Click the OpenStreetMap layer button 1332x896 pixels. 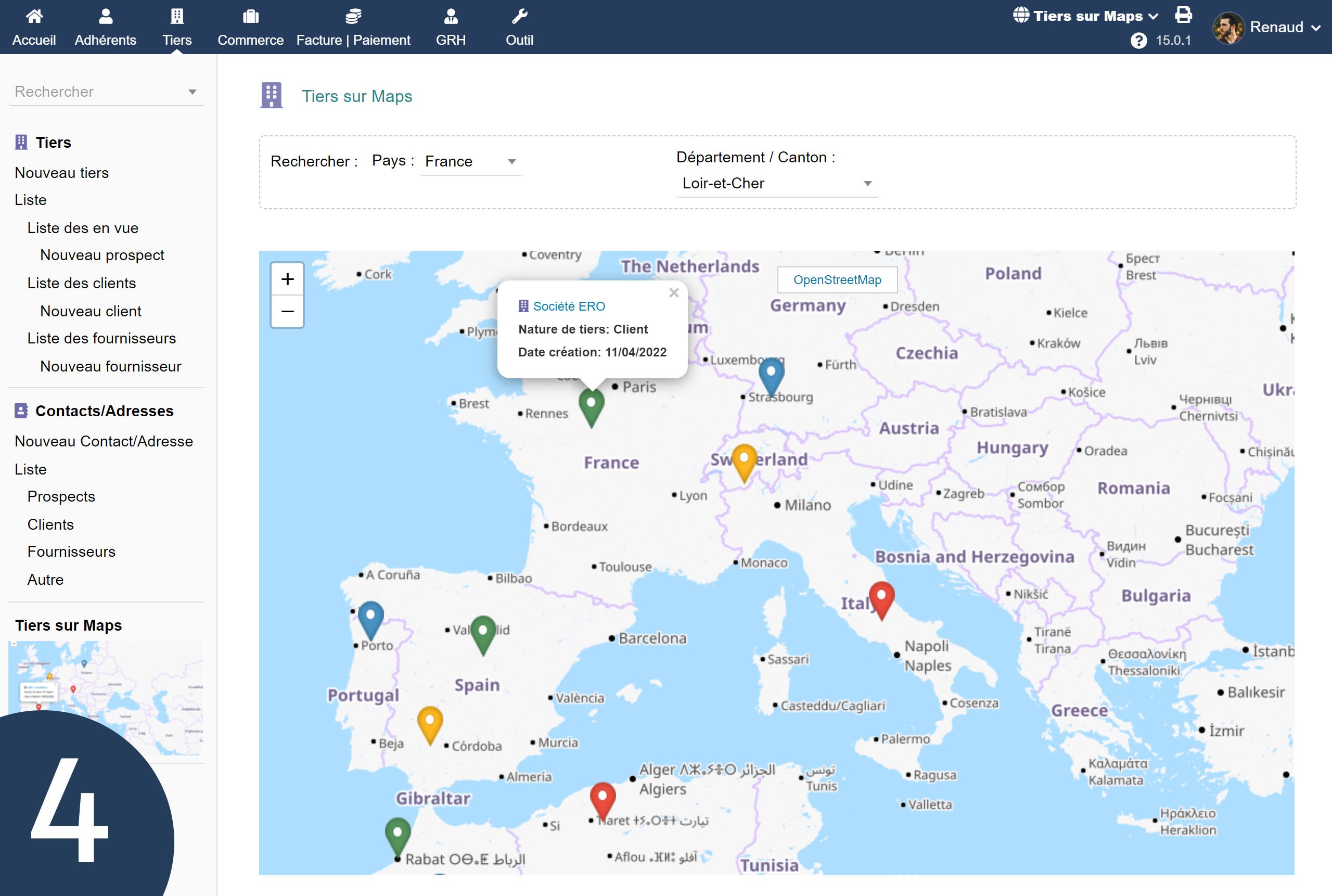(837, 280)
